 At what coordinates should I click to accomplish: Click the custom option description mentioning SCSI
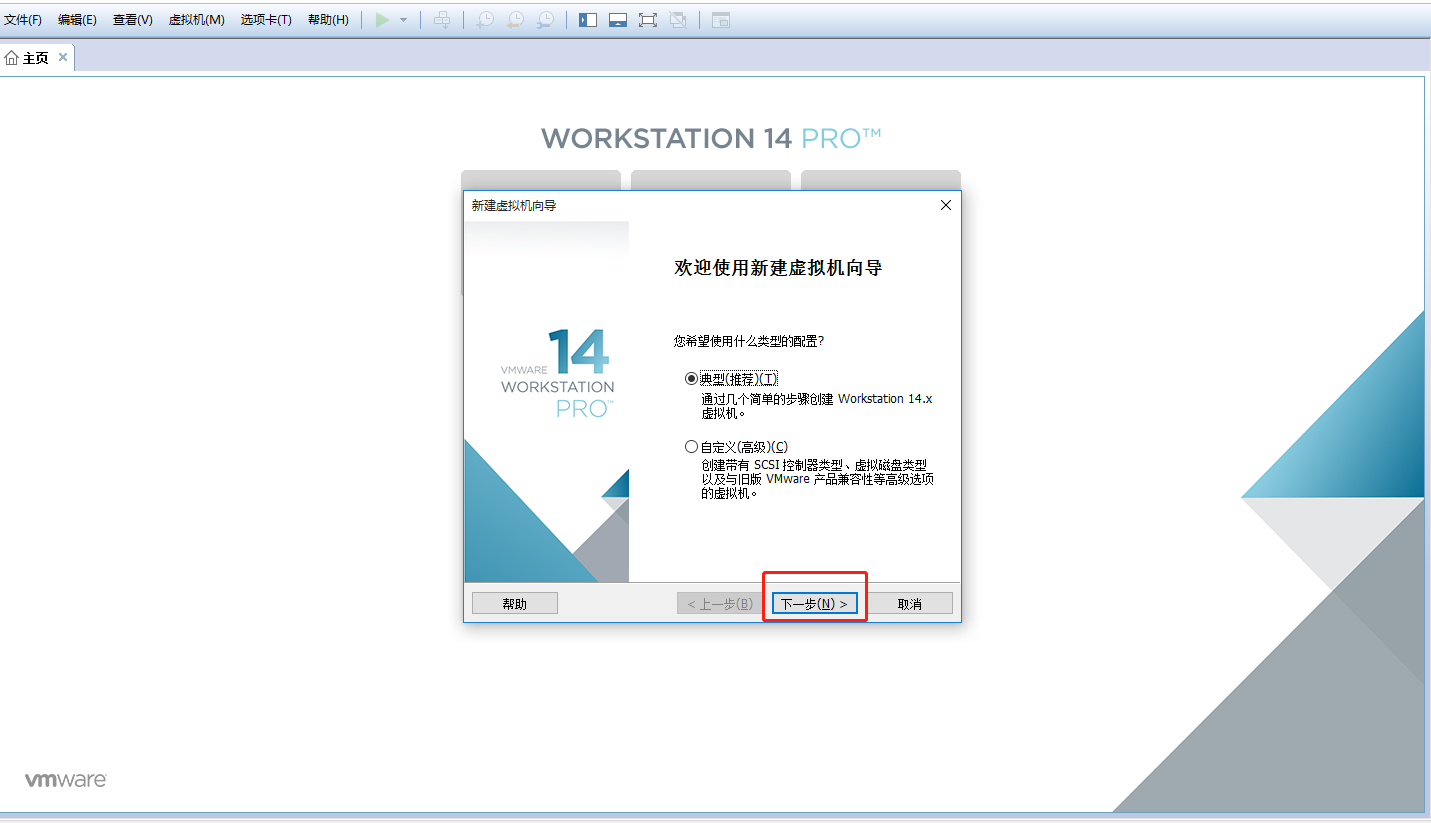(x=817, y=479)
